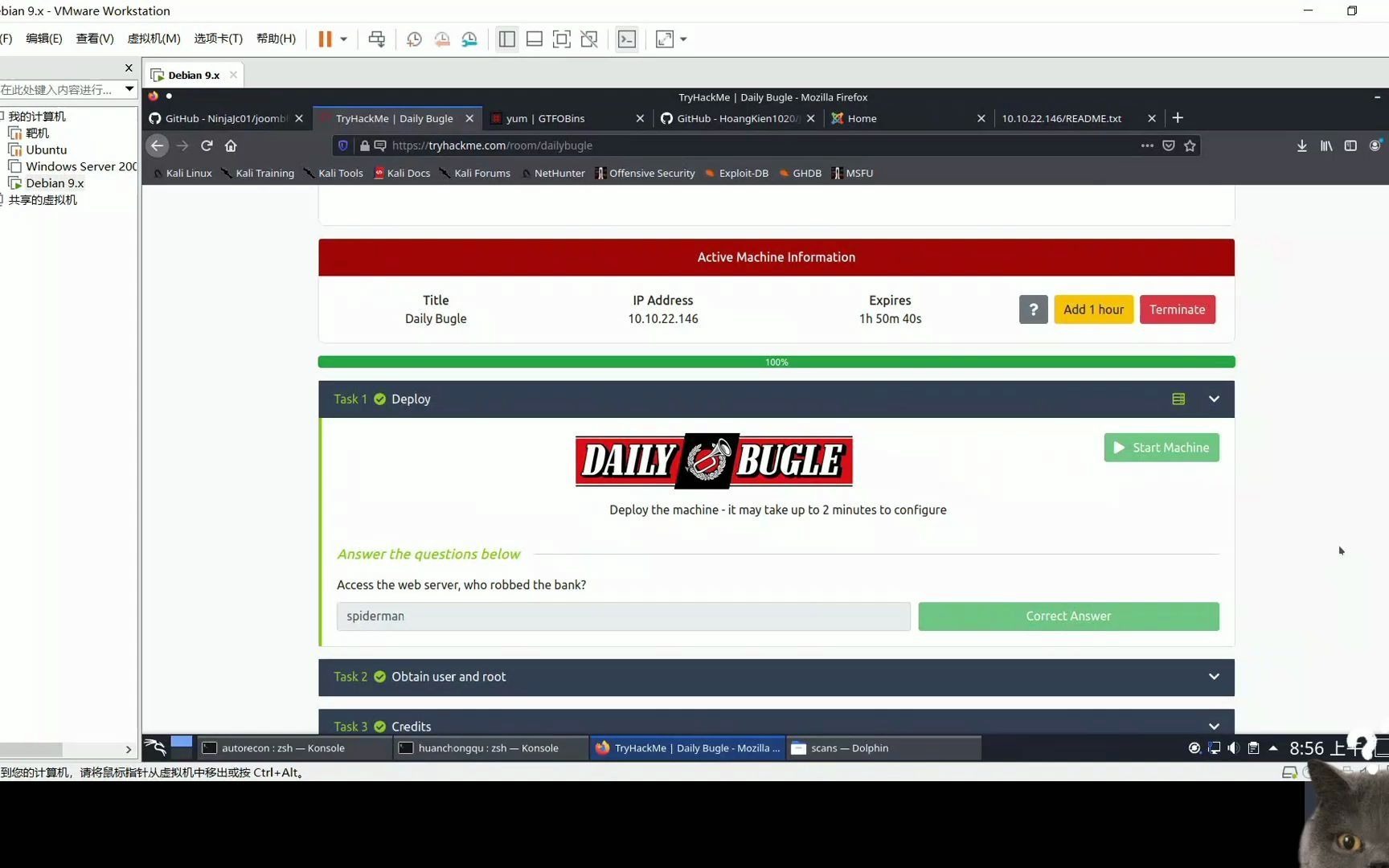The width and height of the screenshot is (1389, 868).
Task: Click the spiderman answer field
Action: pos(623,616)
